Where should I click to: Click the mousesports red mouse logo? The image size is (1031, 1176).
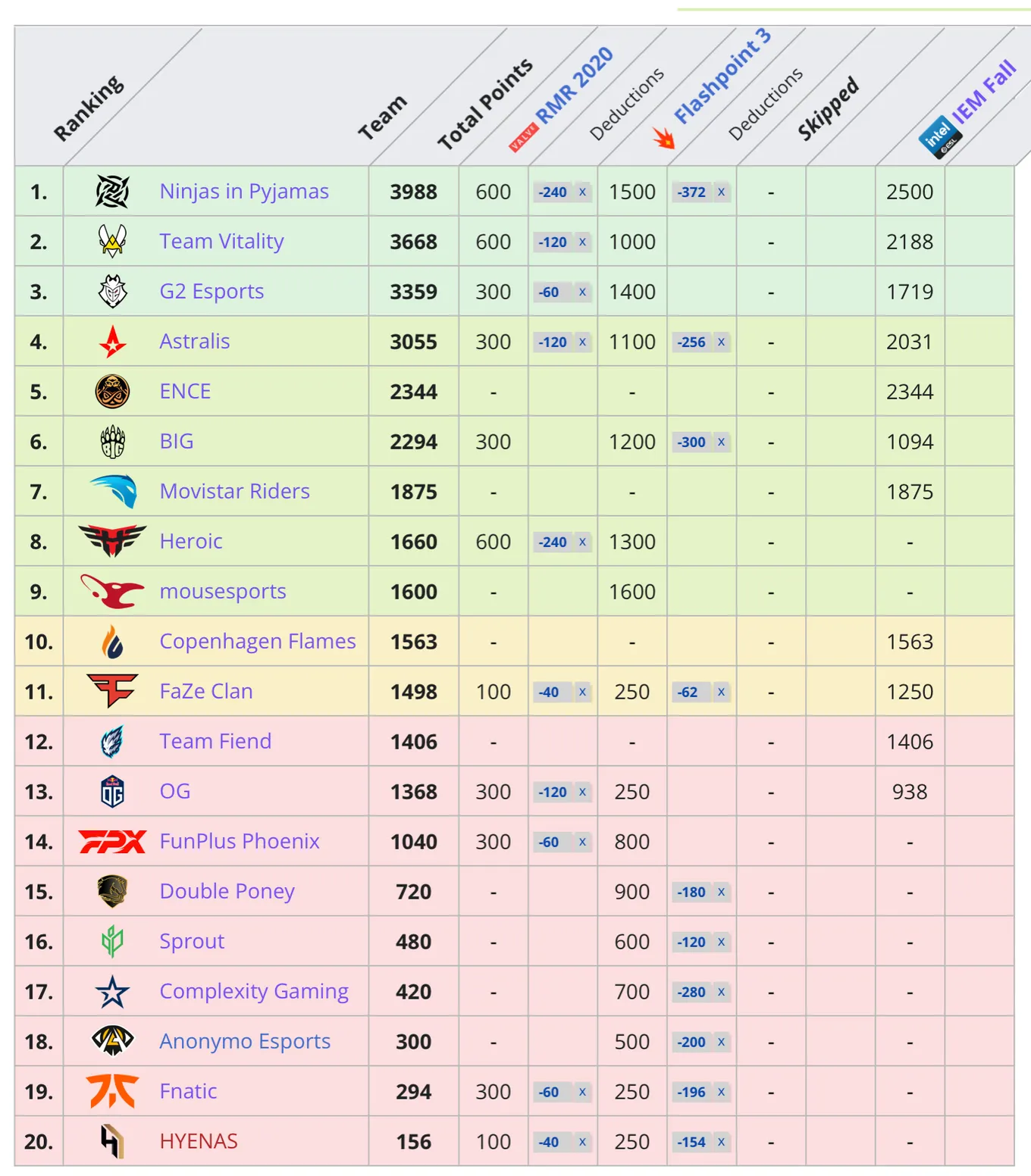[112, 591]
